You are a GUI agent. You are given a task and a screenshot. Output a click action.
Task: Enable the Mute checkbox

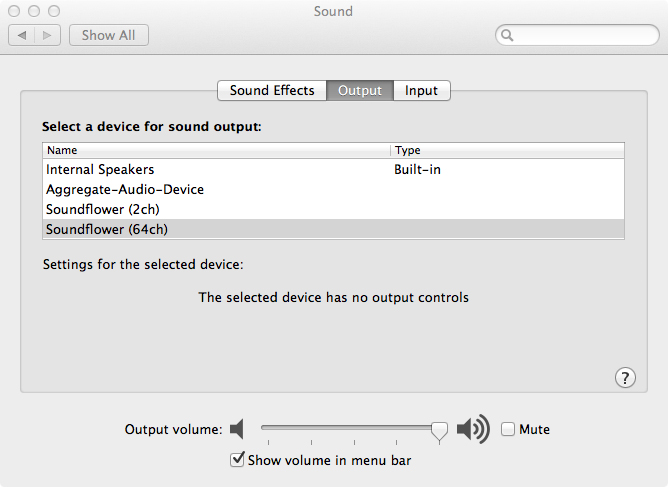(508, 430)
